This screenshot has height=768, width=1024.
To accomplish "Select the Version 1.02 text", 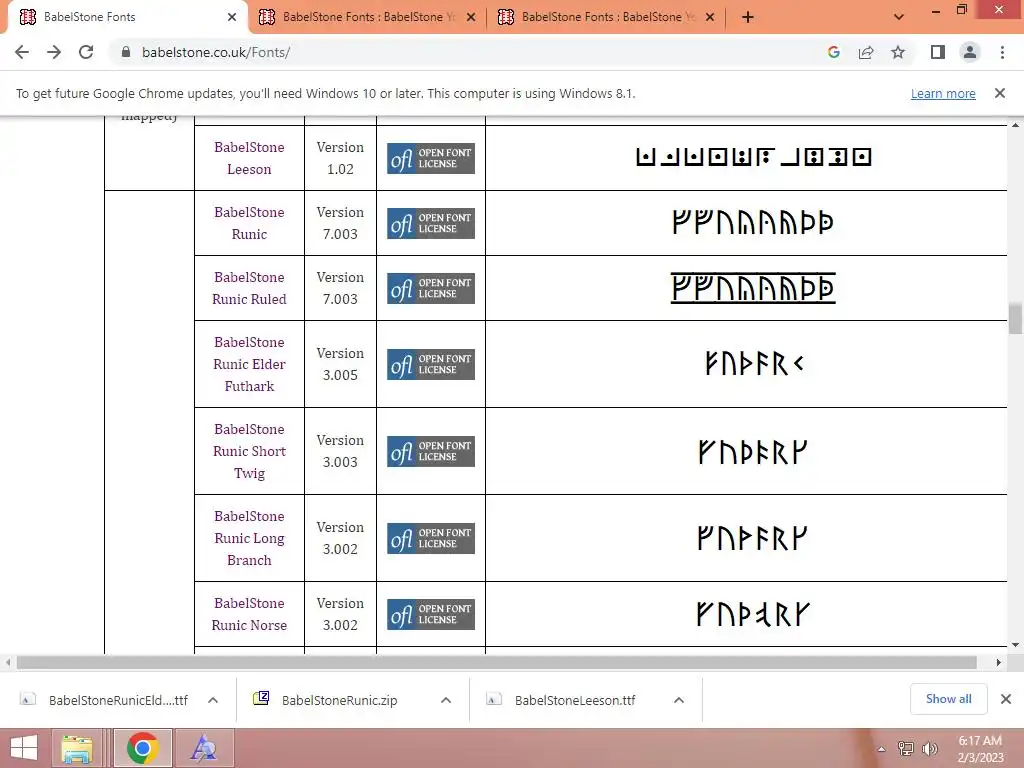I will click(340, 158).
